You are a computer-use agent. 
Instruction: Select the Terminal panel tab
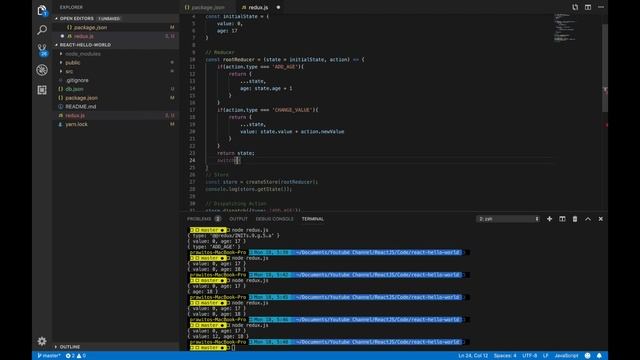click(313, 219)
